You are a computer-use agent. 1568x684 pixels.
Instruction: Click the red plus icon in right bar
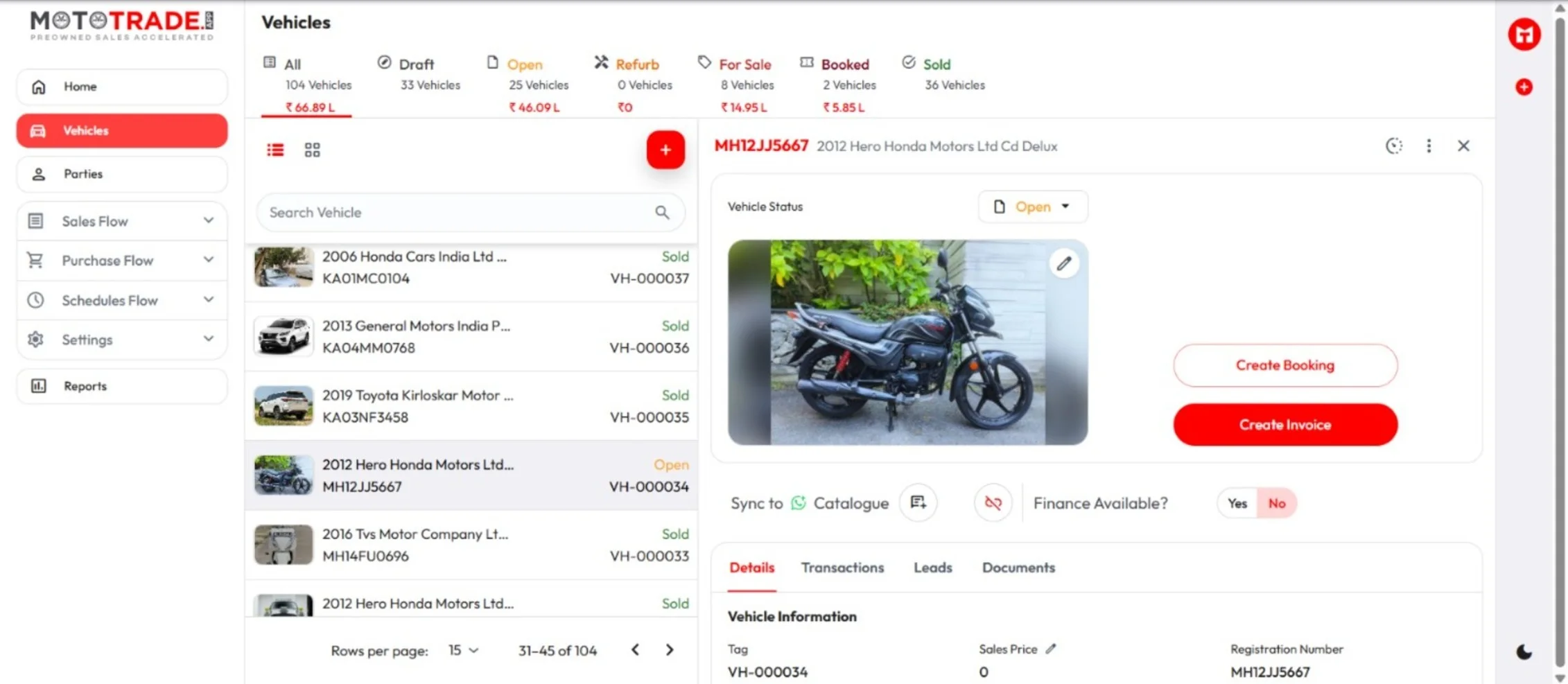(x=1524, y=87)
